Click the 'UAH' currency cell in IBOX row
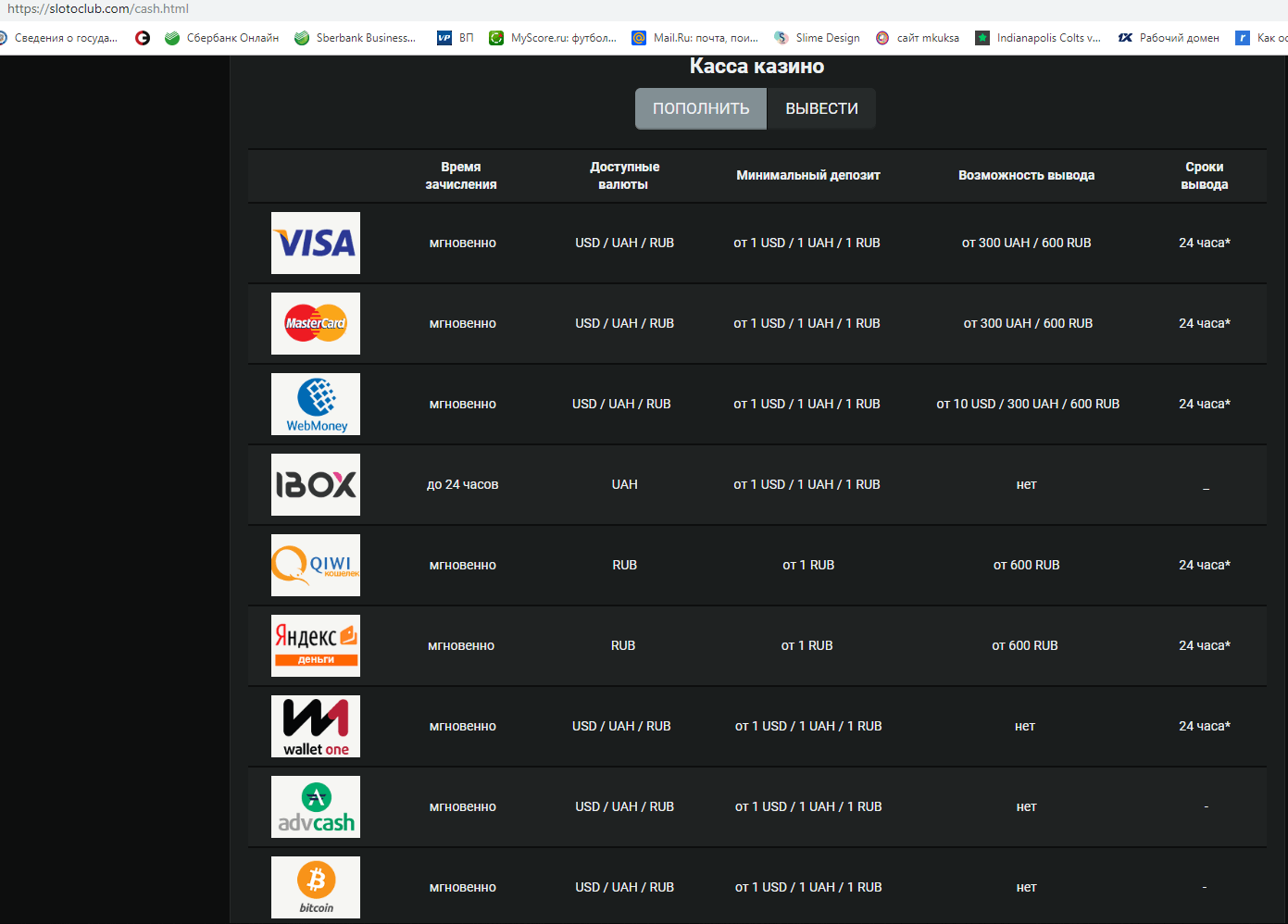 (x=624, y=484)
